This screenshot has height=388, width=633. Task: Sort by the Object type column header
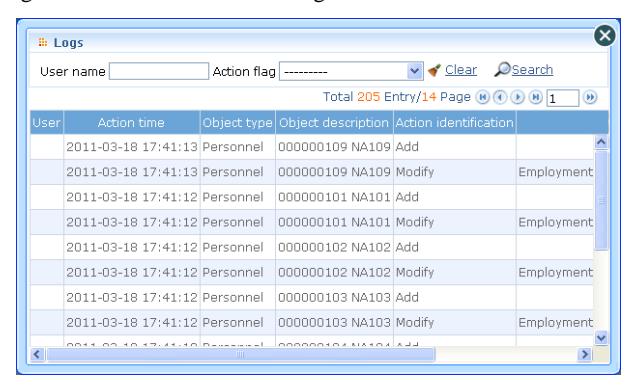(x=237, y=122)
